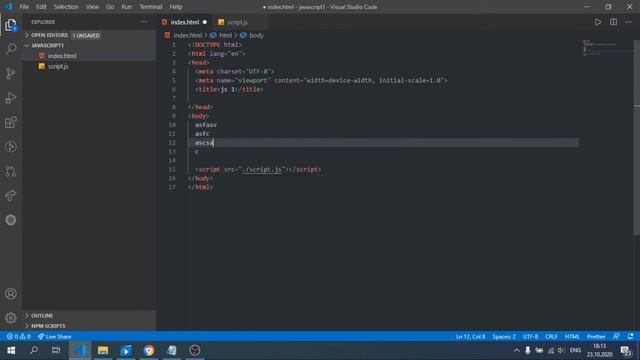640x360 pixels.
Task: Open the Explorer view in activity bar
Action: click(11, 25)
